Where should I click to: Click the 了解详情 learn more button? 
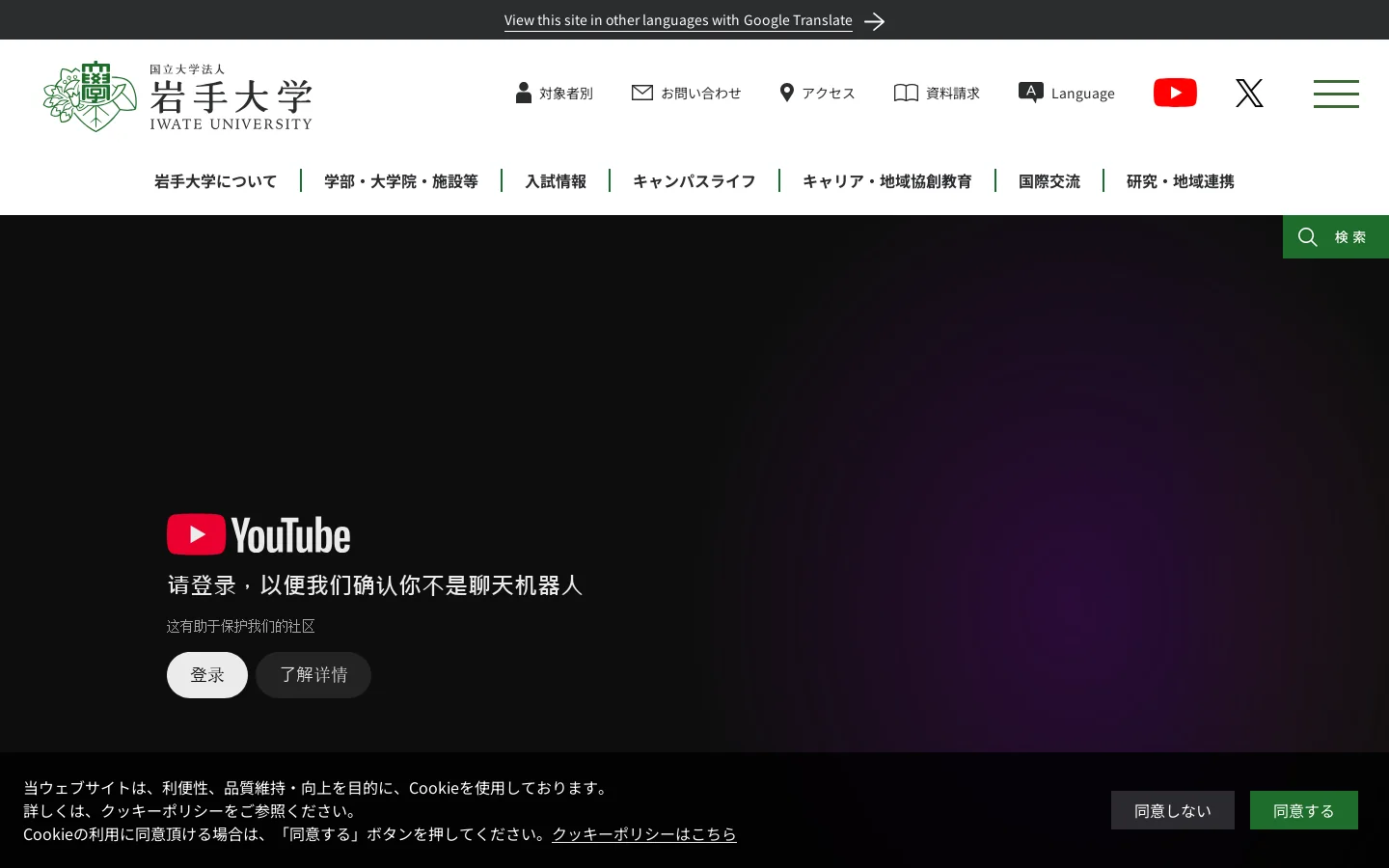point(313,675)
